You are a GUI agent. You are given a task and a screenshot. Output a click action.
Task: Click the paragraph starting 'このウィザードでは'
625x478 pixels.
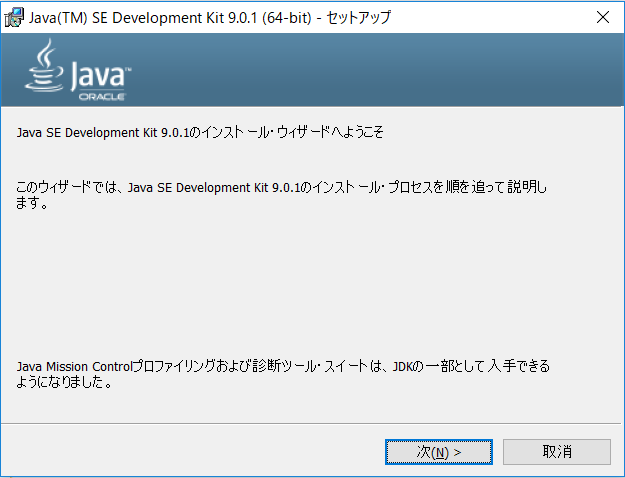point(281,195)
